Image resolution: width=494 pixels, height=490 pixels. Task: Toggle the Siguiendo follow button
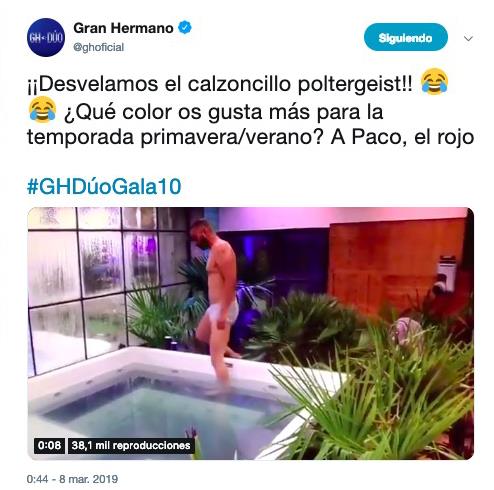(x=406, y=37)
